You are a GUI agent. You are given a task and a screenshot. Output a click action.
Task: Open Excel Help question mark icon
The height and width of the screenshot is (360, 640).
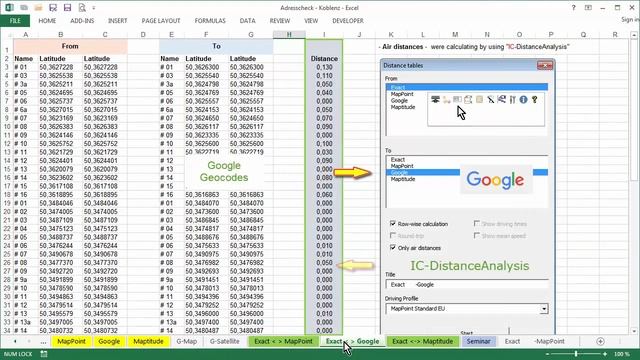[573, 7]
